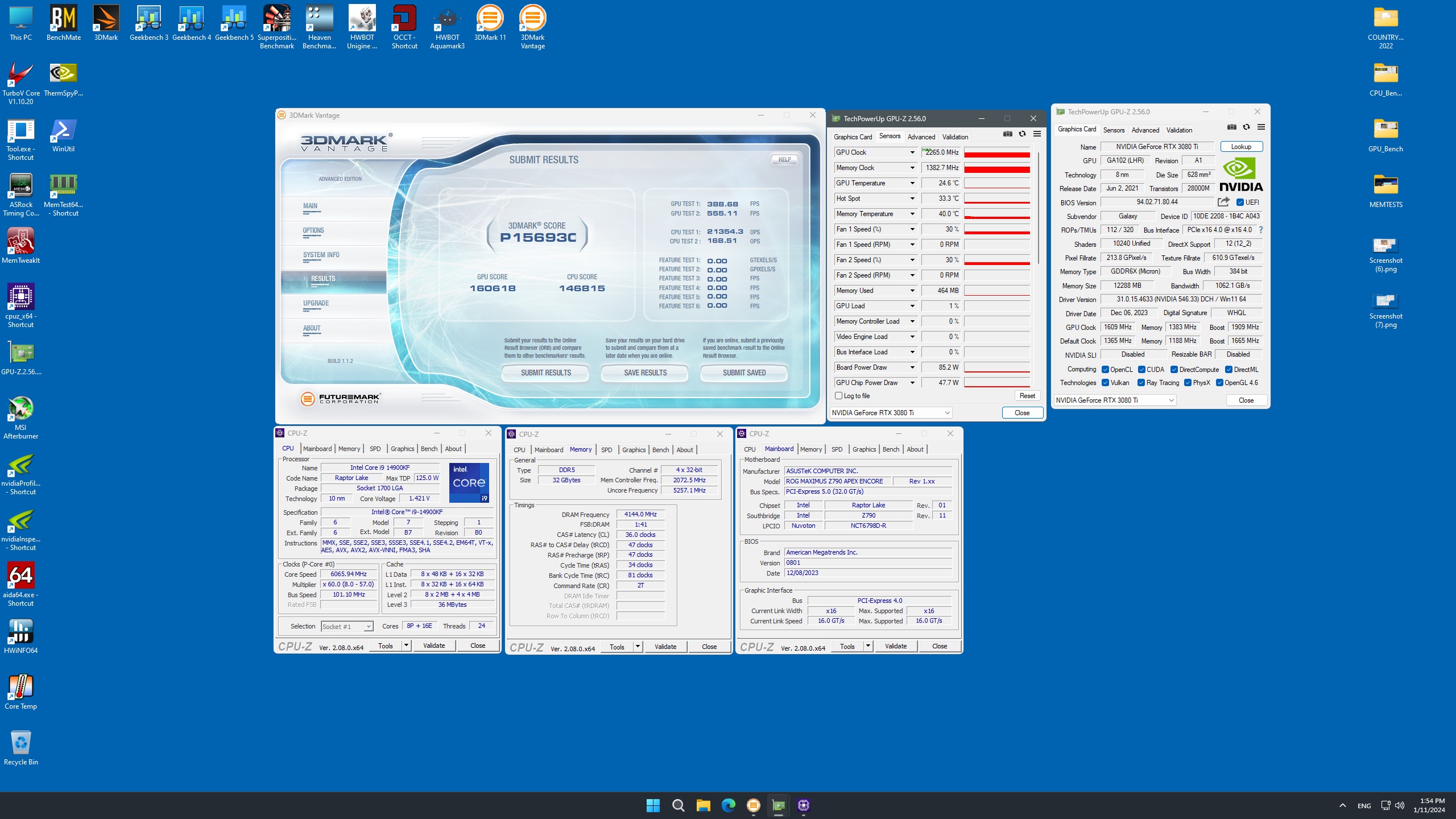Expand the Hot Spot sensor dropdown

(912, 198)
